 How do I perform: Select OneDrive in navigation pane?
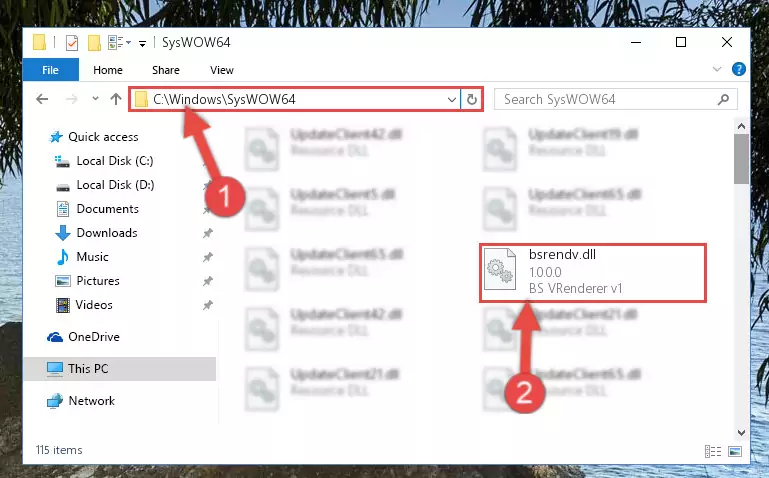point(94,337)
